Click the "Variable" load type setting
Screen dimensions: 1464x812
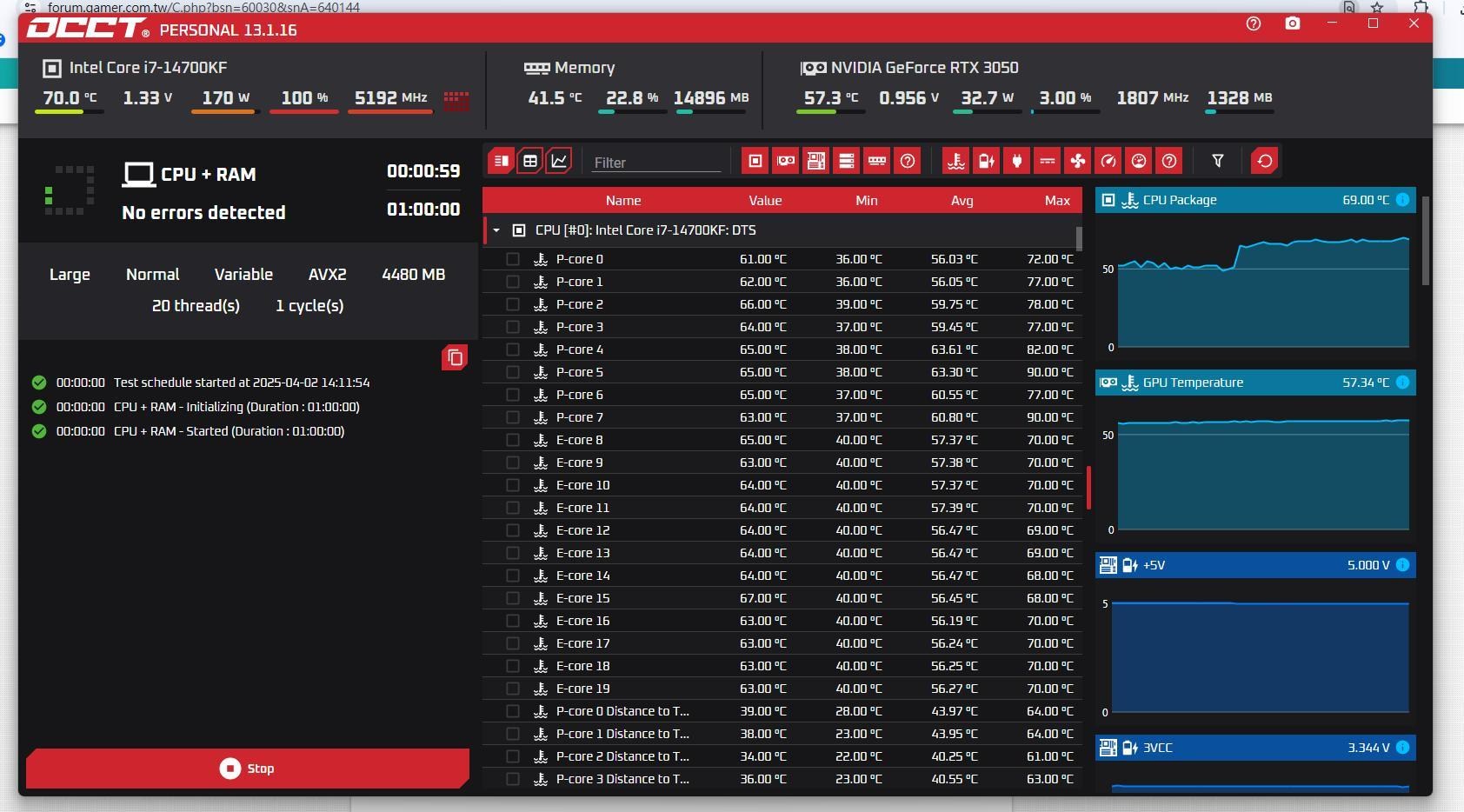[243, 275]
